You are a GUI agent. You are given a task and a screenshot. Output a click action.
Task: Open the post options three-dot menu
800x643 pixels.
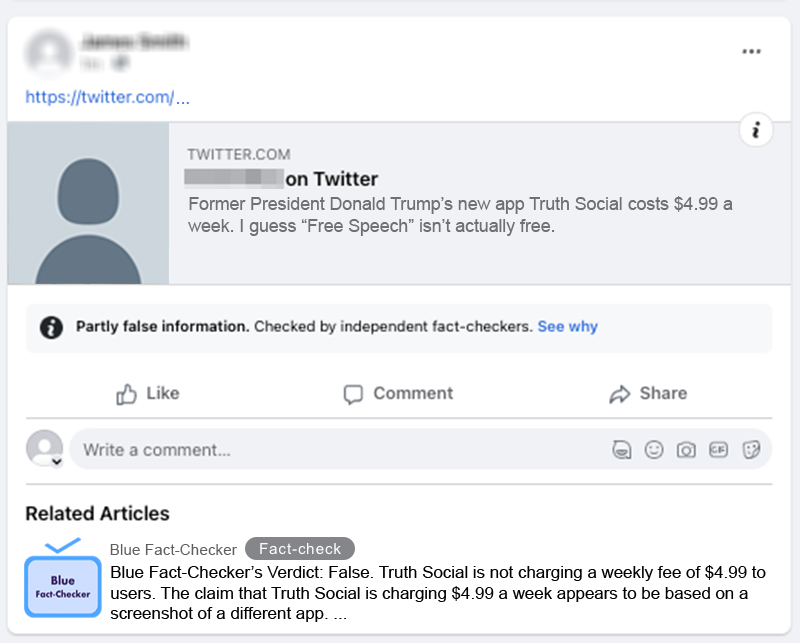coord(751,52)
